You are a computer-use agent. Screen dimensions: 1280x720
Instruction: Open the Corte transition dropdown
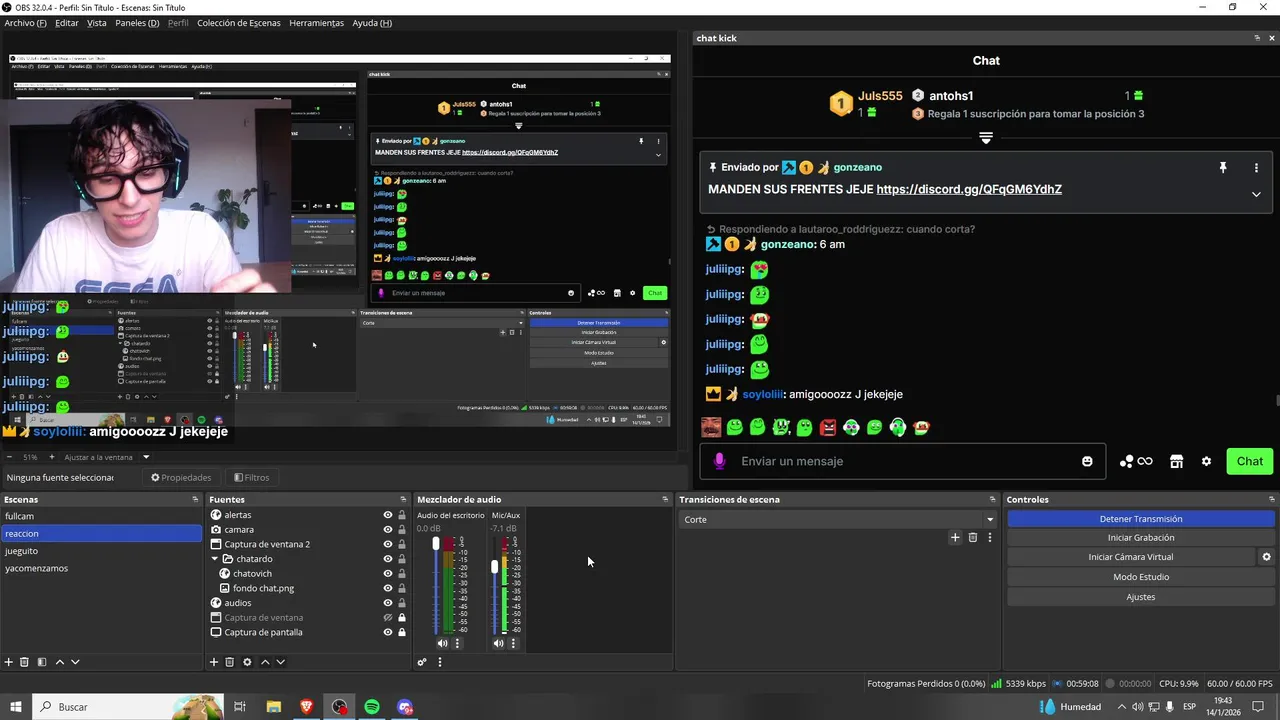click(x=838, y=519)
